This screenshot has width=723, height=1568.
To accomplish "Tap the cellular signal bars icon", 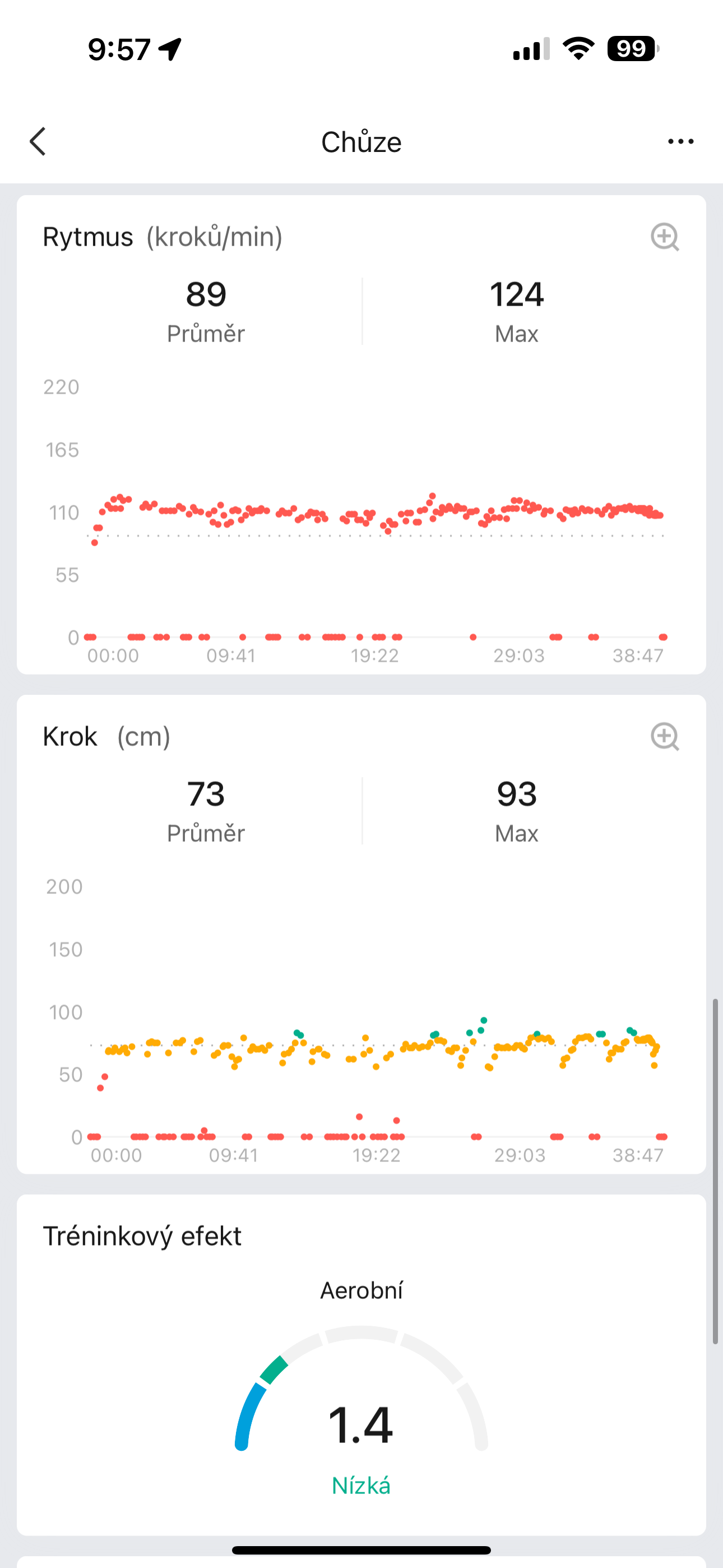I will (x=531, y=49).
